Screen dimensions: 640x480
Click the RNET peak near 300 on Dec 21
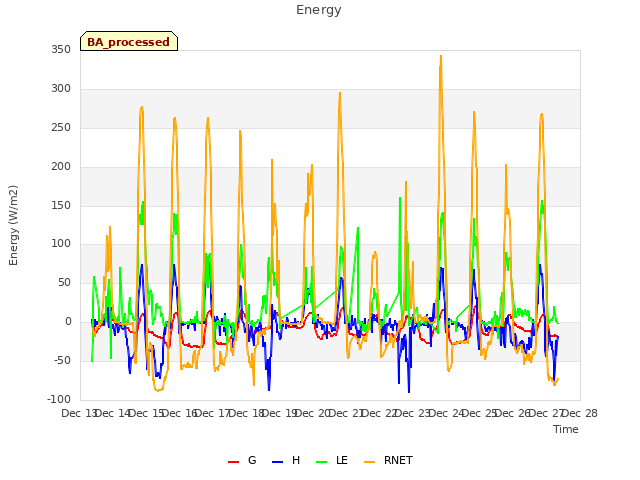340,93
